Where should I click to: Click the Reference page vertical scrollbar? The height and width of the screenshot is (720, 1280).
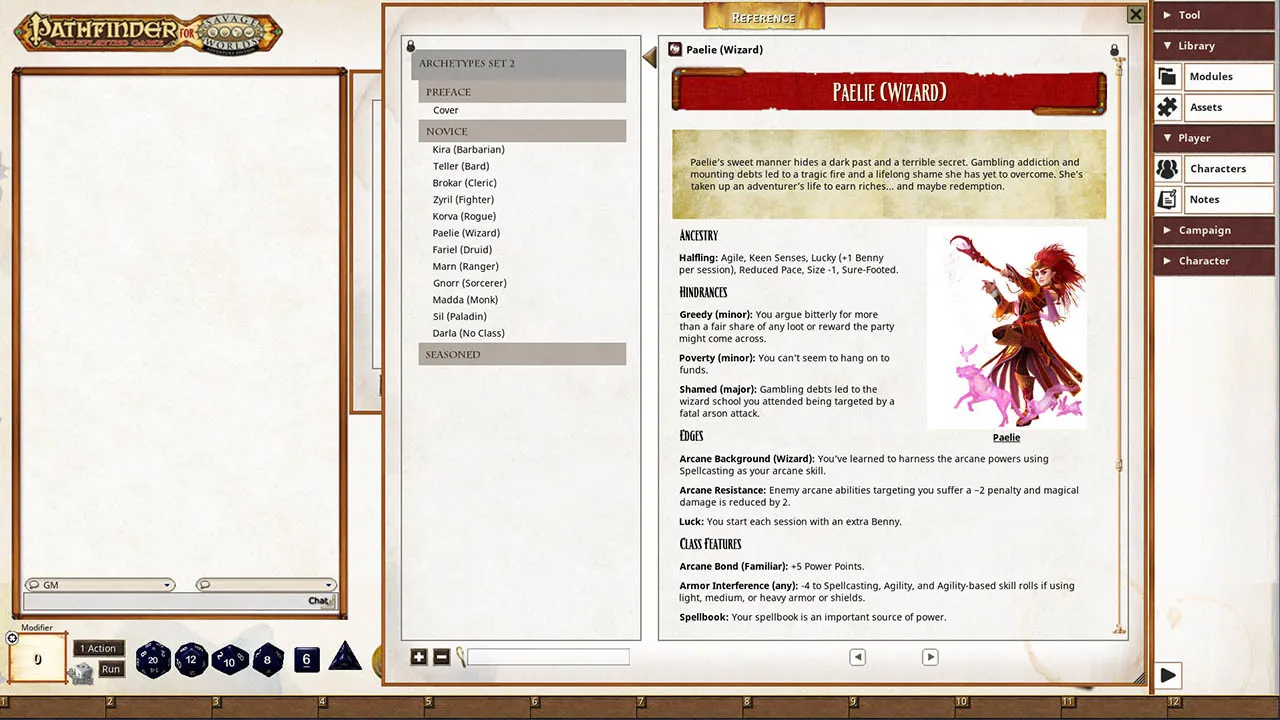[x=1119, y=345]
